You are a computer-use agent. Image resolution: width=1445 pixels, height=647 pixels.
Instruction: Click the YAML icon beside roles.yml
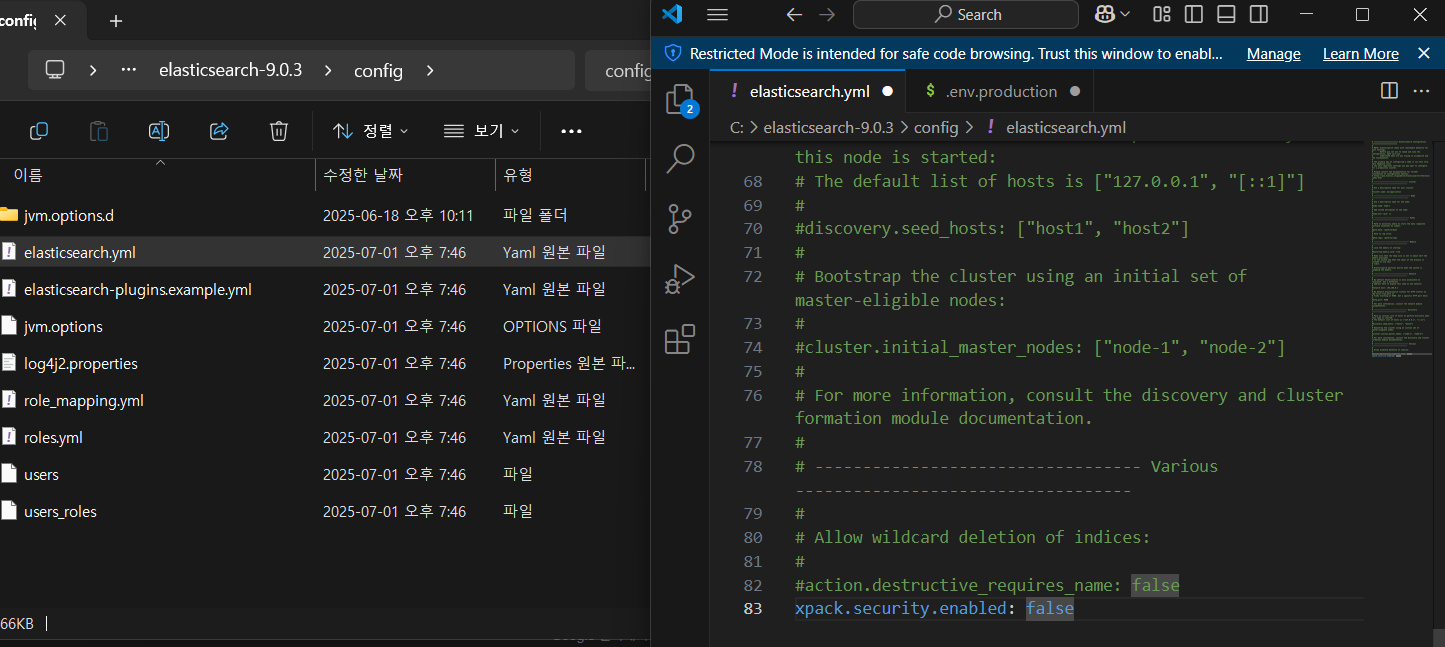9,437
